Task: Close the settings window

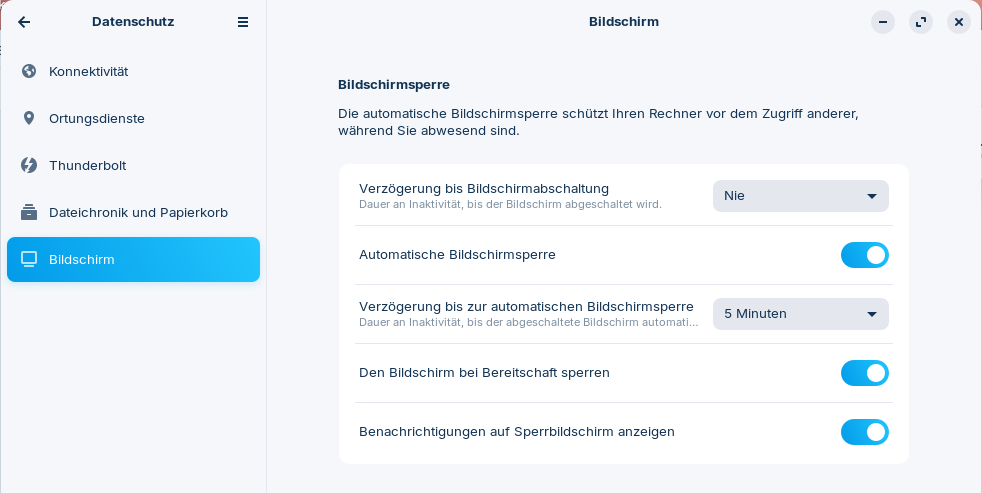Action: pos(959,22)
